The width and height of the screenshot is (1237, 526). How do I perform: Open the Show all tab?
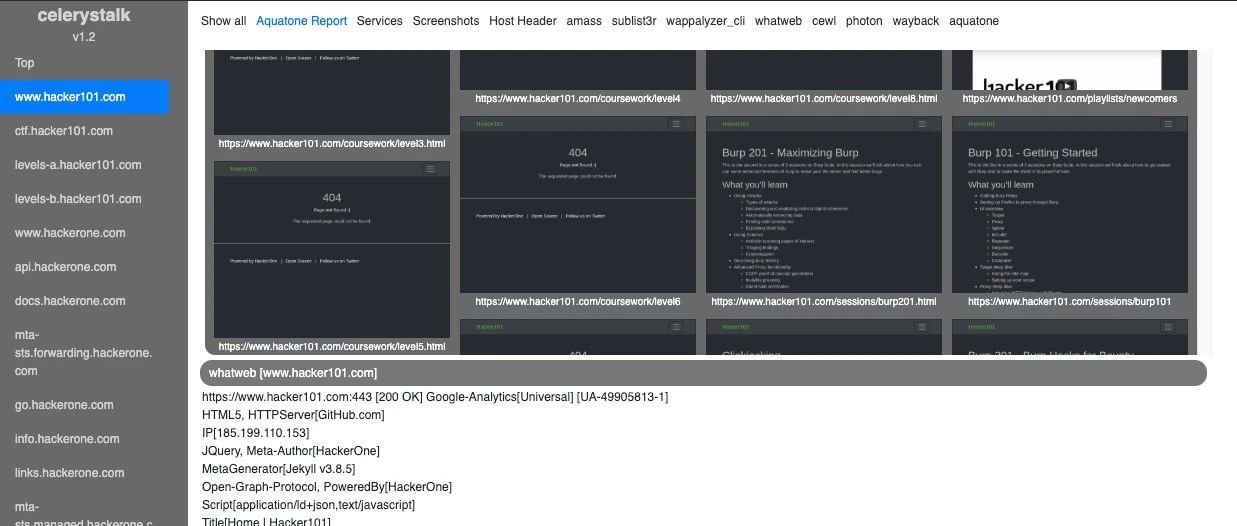pyautogui.click(x=223, y=21)
